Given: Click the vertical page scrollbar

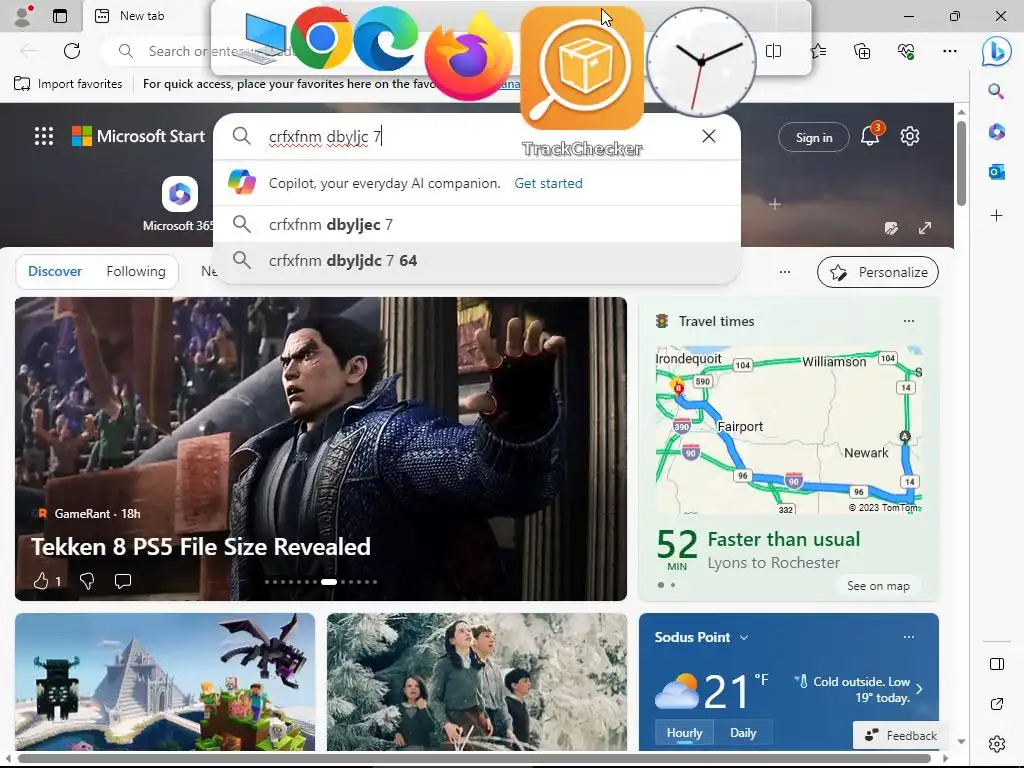Looking at the screenshot, I should click(961, 161).
